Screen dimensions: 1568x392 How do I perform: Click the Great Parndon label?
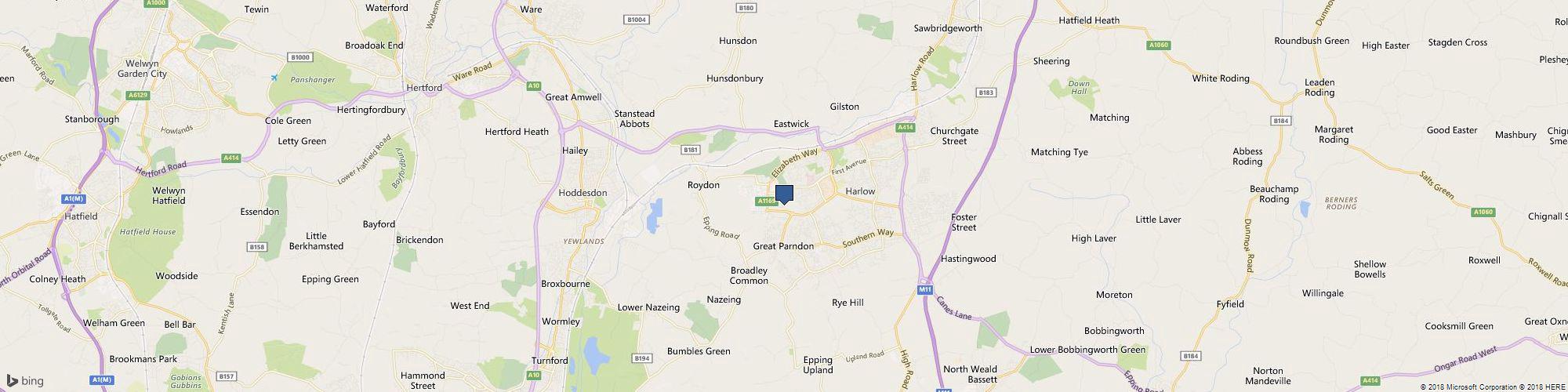pyautogui.click(x=783, y=246)
